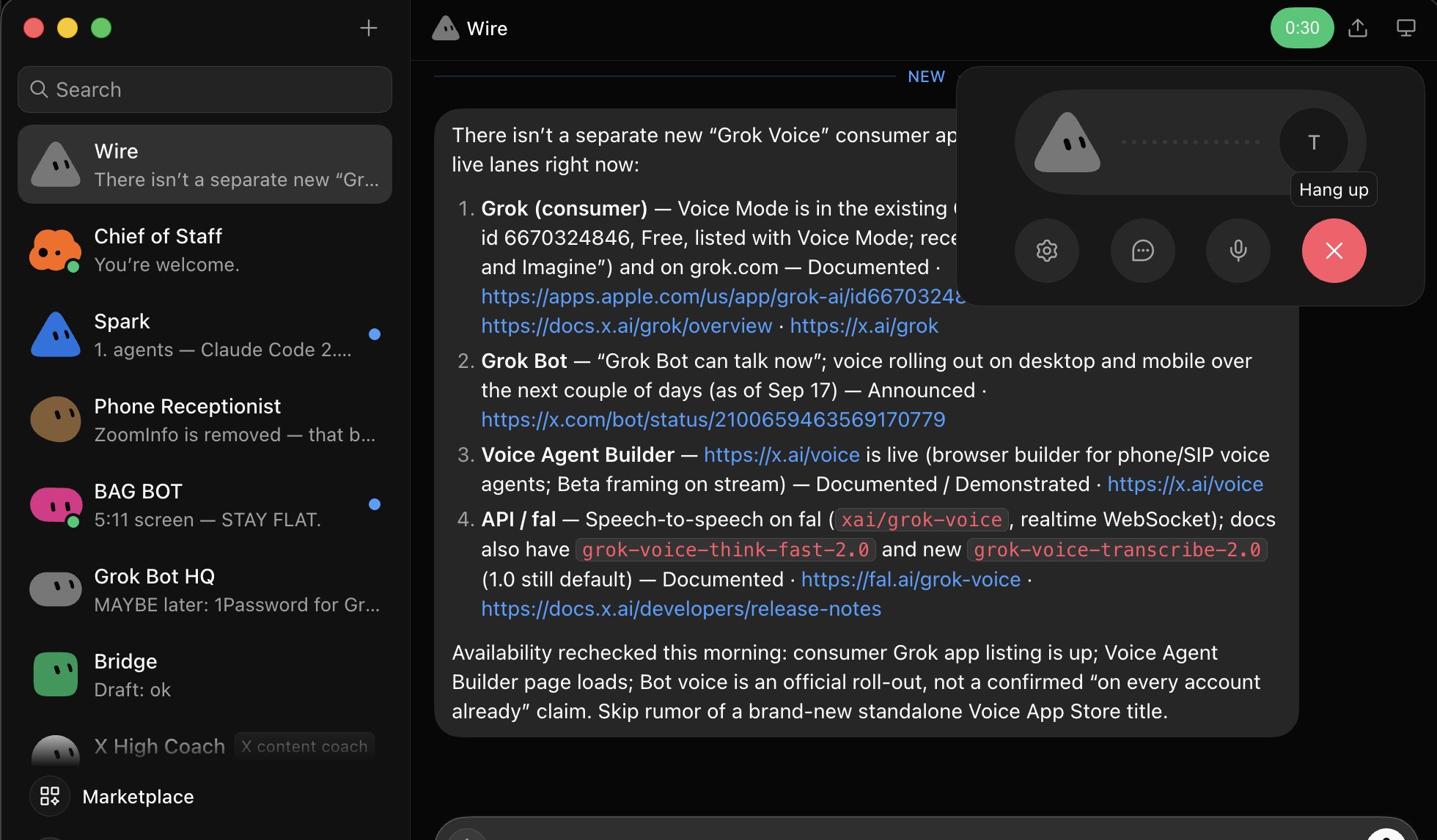Open the chat bubble icon in call panel
This screenshot has width=1437, height=840.
[1142, 251]
